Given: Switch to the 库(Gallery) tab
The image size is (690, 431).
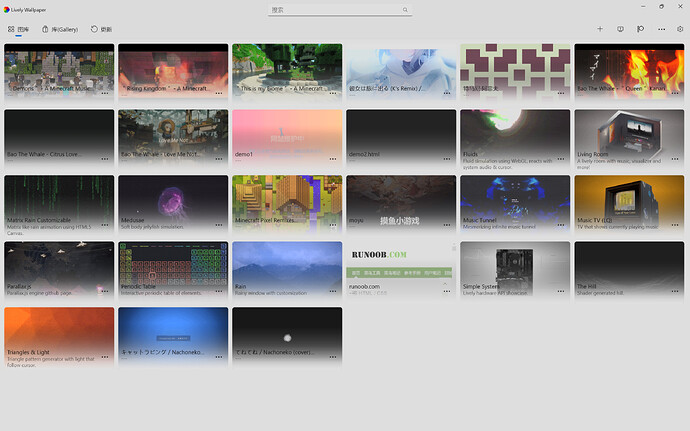Looking at the screenshot, I should (x=60, y=29).
